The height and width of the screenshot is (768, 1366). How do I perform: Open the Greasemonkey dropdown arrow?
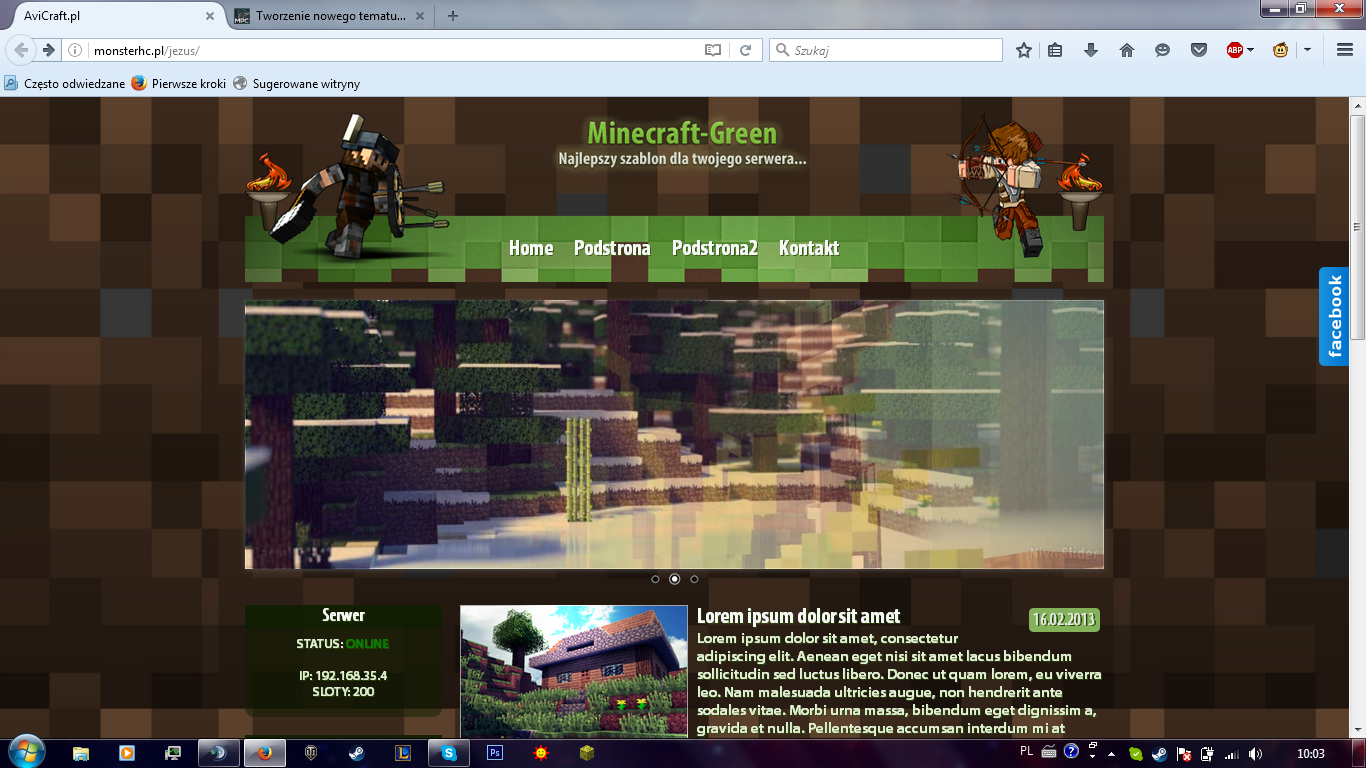(x=1306, y=50)
